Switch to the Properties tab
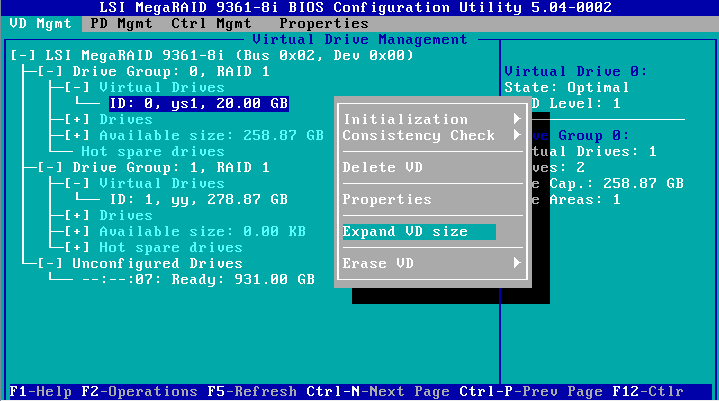The height and width of the screenshot is (401, 719). click(x=324, y=23)
